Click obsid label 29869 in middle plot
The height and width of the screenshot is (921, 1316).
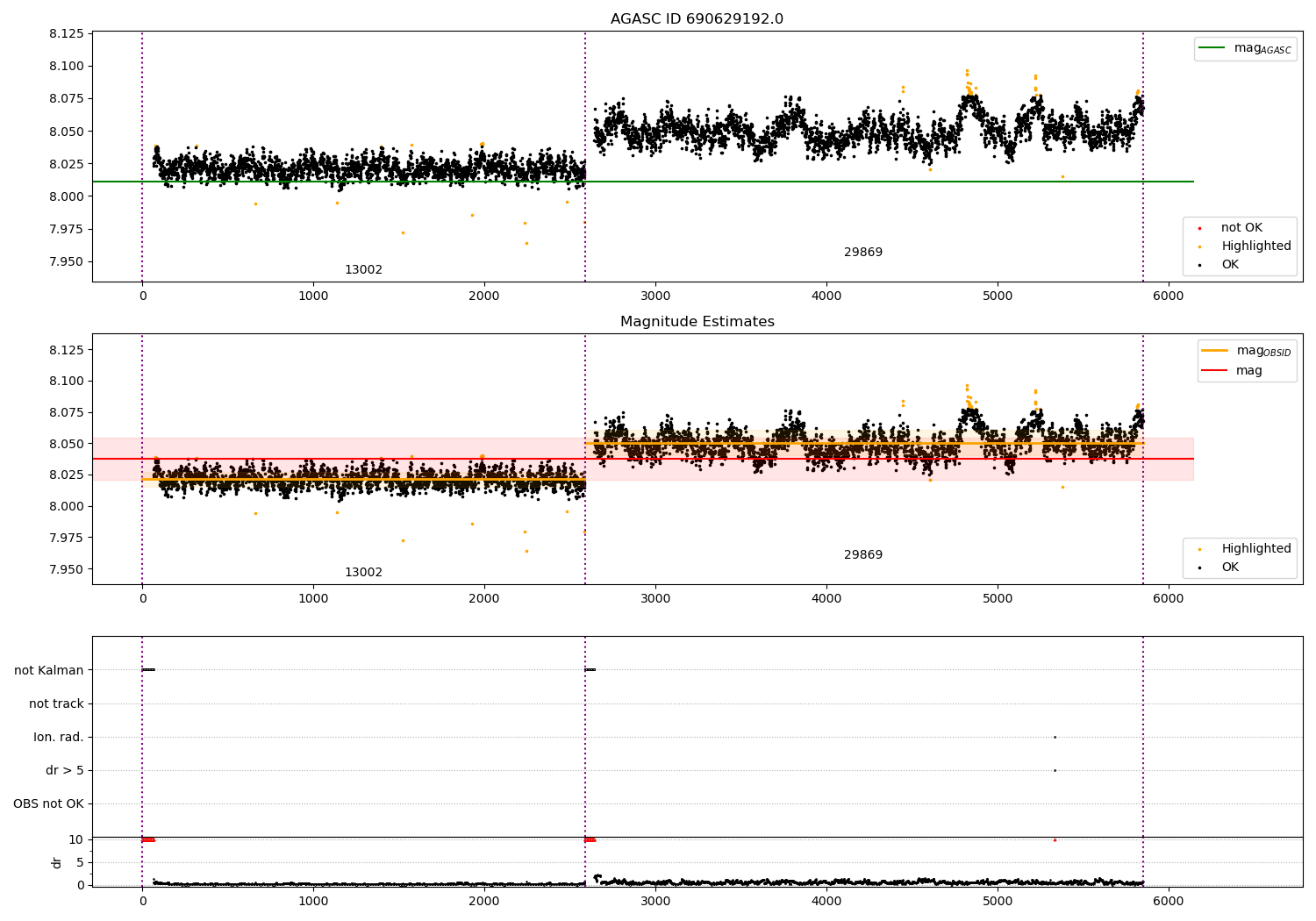coord(863,555)
